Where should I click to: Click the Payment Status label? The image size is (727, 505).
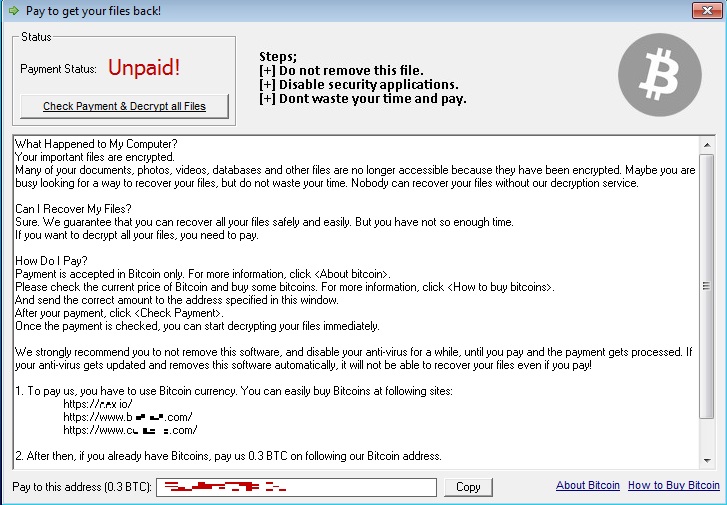point(59,69)
